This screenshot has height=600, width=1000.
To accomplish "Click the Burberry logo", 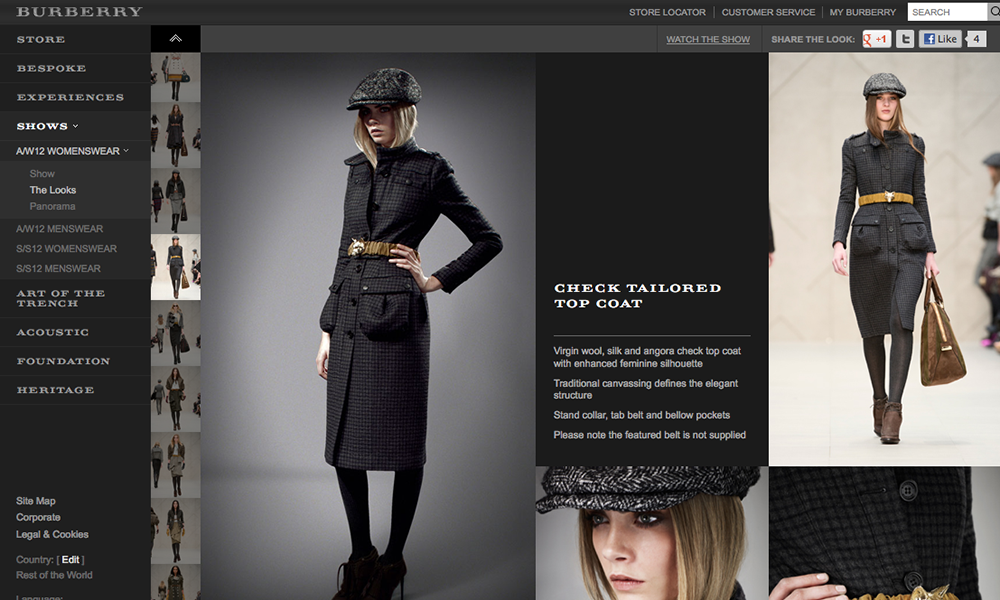I will pyautogui.click(x=79, y=12).
